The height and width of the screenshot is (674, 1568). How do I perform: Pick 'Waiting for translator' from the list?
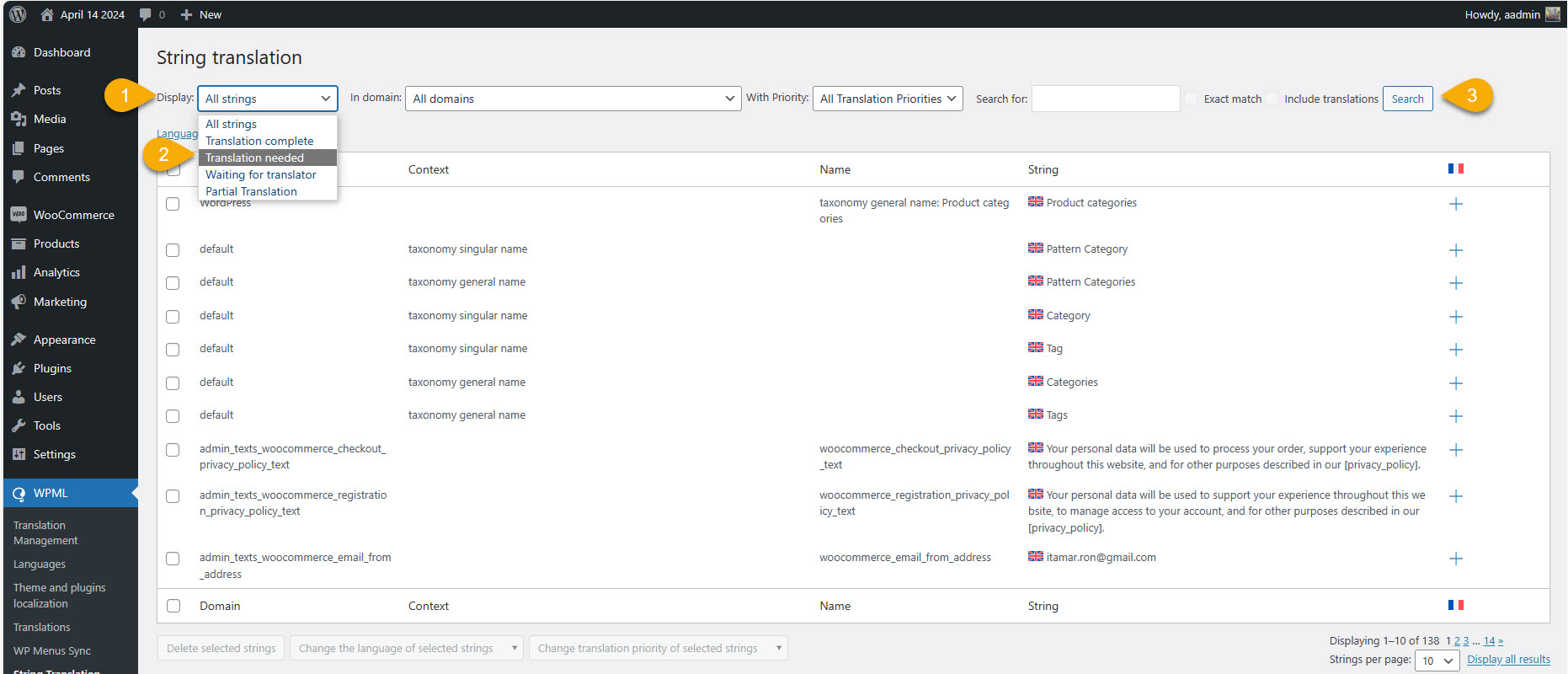[x=268, y=174]
